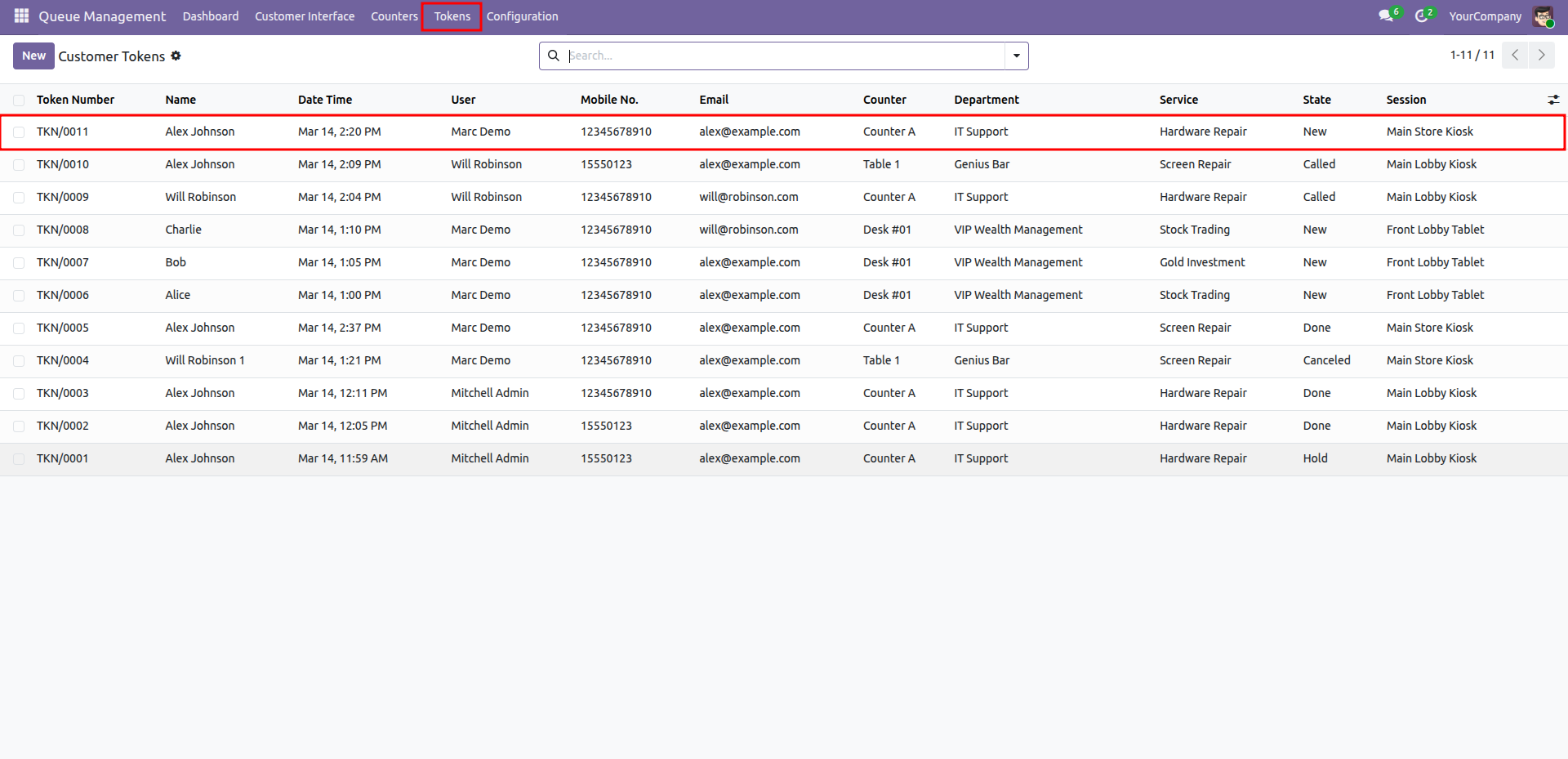
Task: Click Mar 14, 2:37 PM date
Action: [339, 328]
